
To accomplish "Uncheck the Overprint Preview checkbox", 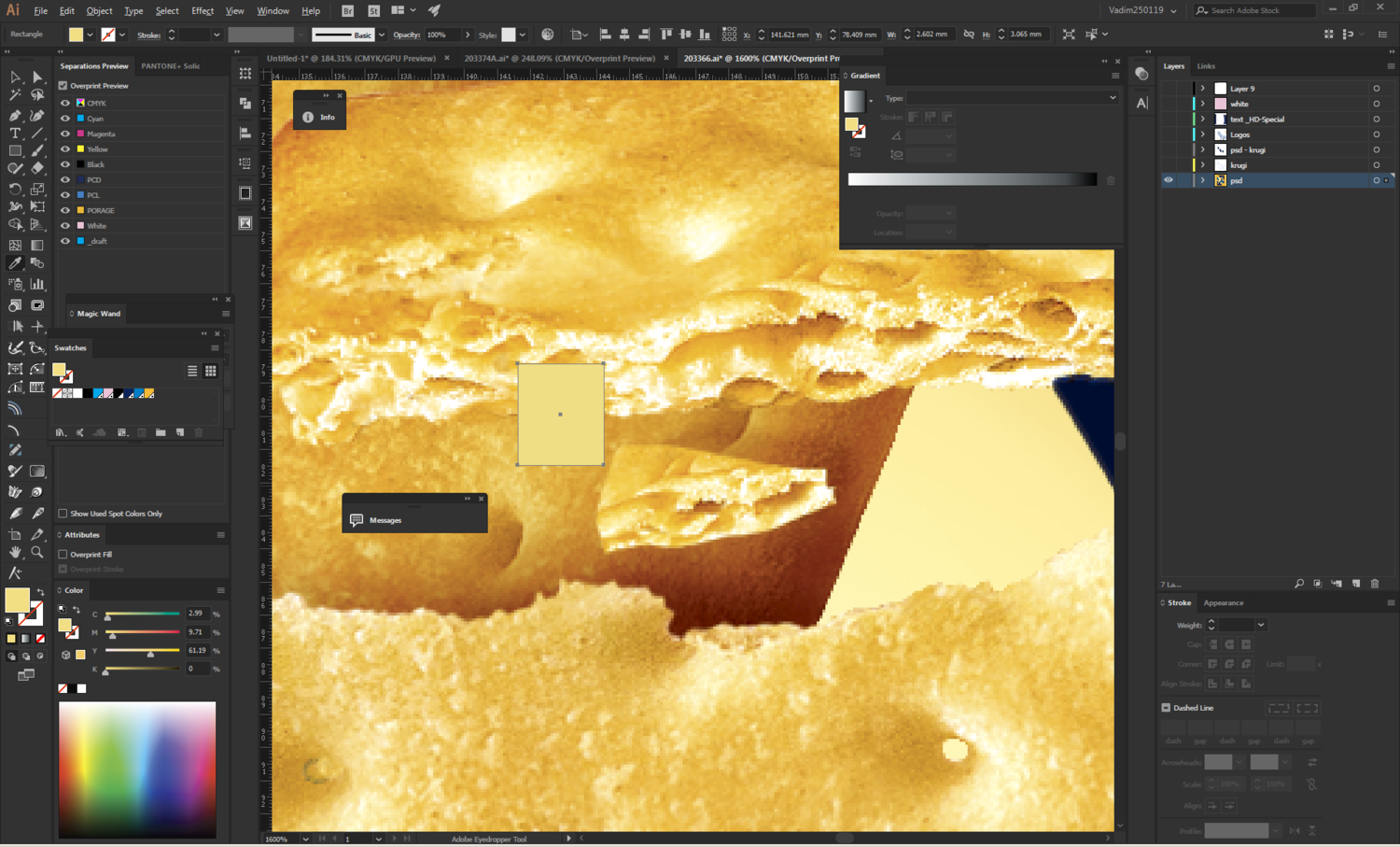I will click(x=63, y=86).
